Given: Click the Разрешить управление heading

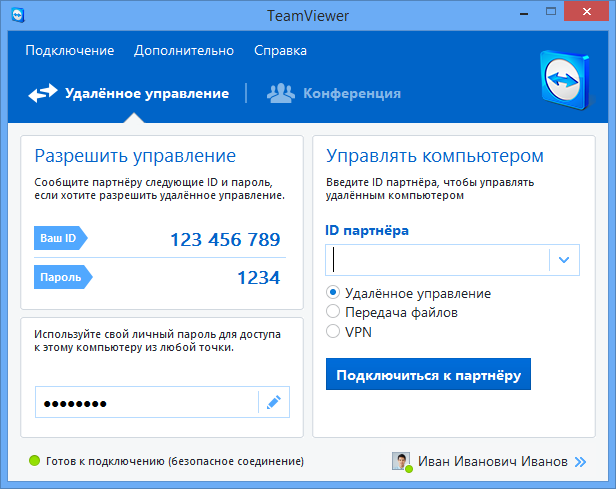Looking at the screenshot, I should 135,156.
